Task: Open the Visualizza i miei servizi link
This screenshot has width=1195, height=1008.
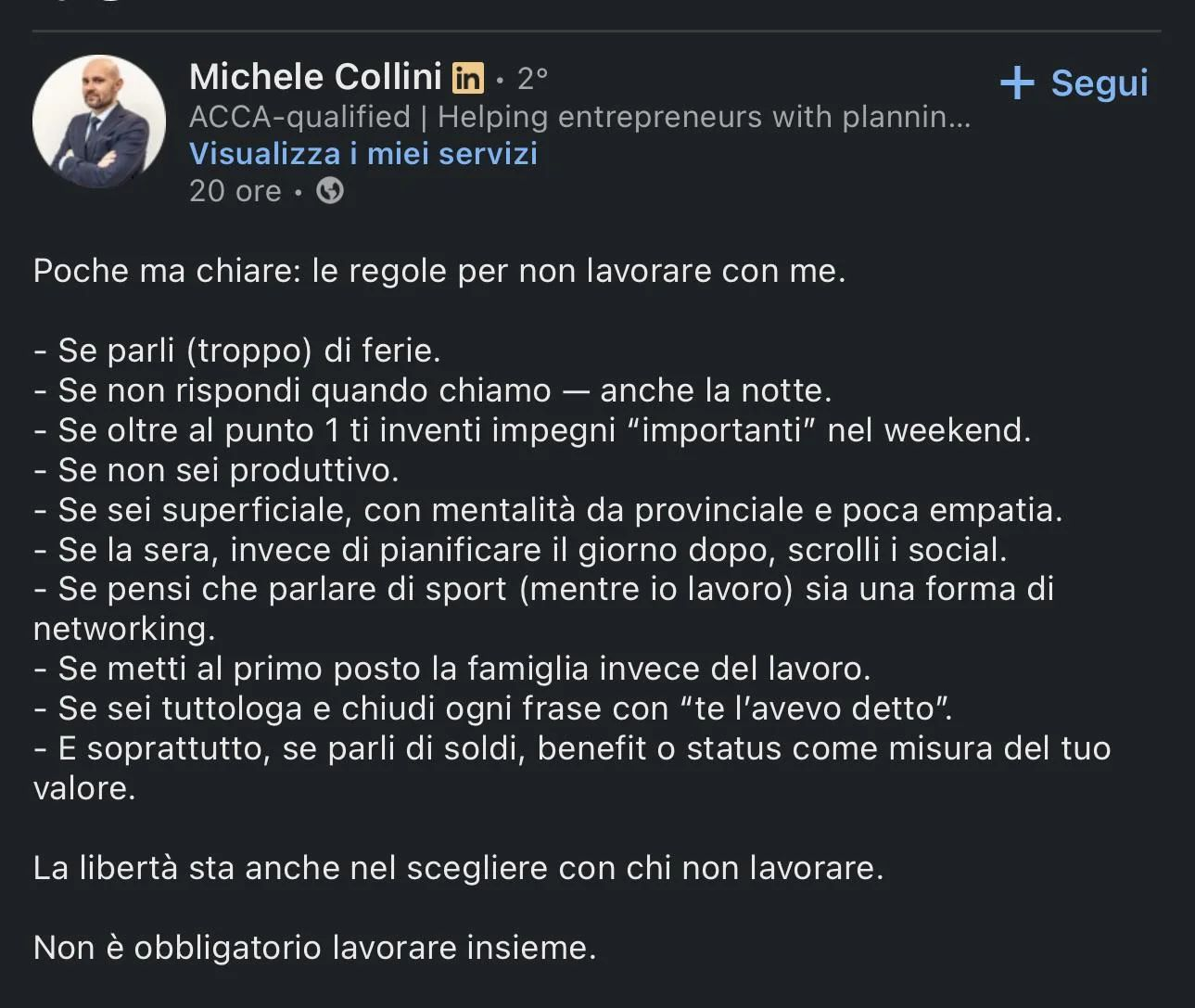Action: pos(363,153)
